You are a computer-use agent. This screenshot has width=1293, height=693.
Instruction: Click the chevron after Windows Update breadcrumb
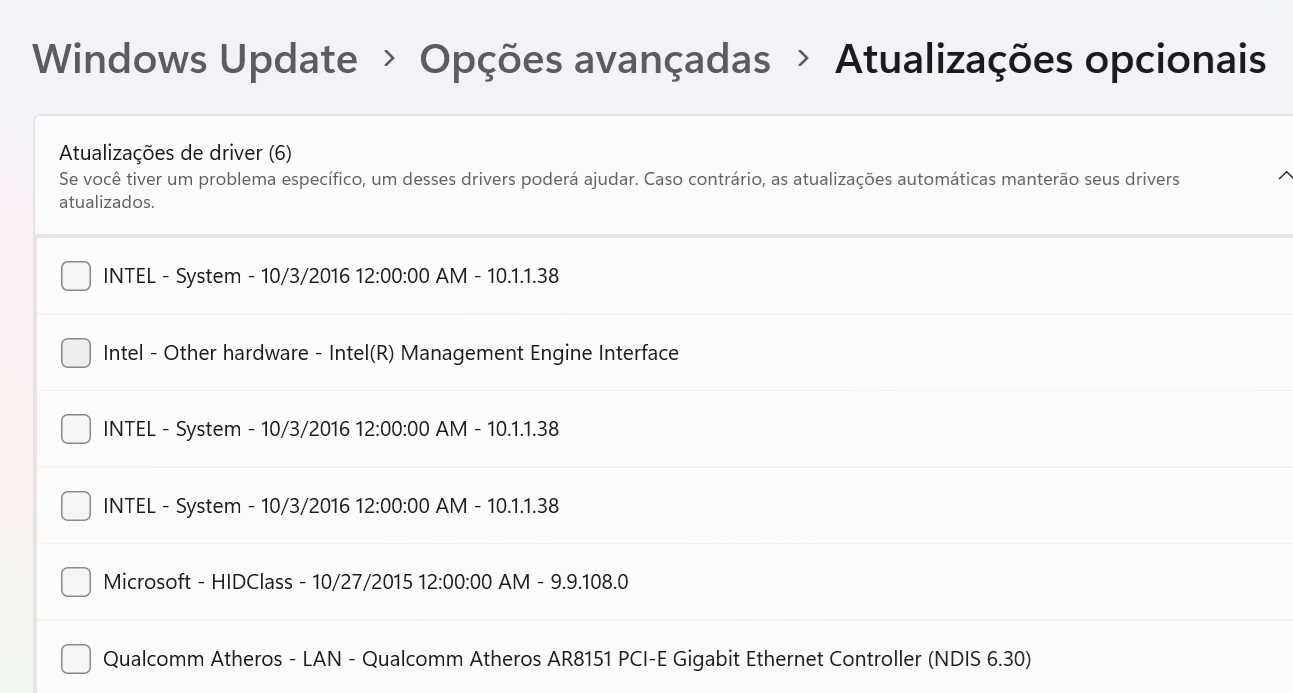click(389, 59)
